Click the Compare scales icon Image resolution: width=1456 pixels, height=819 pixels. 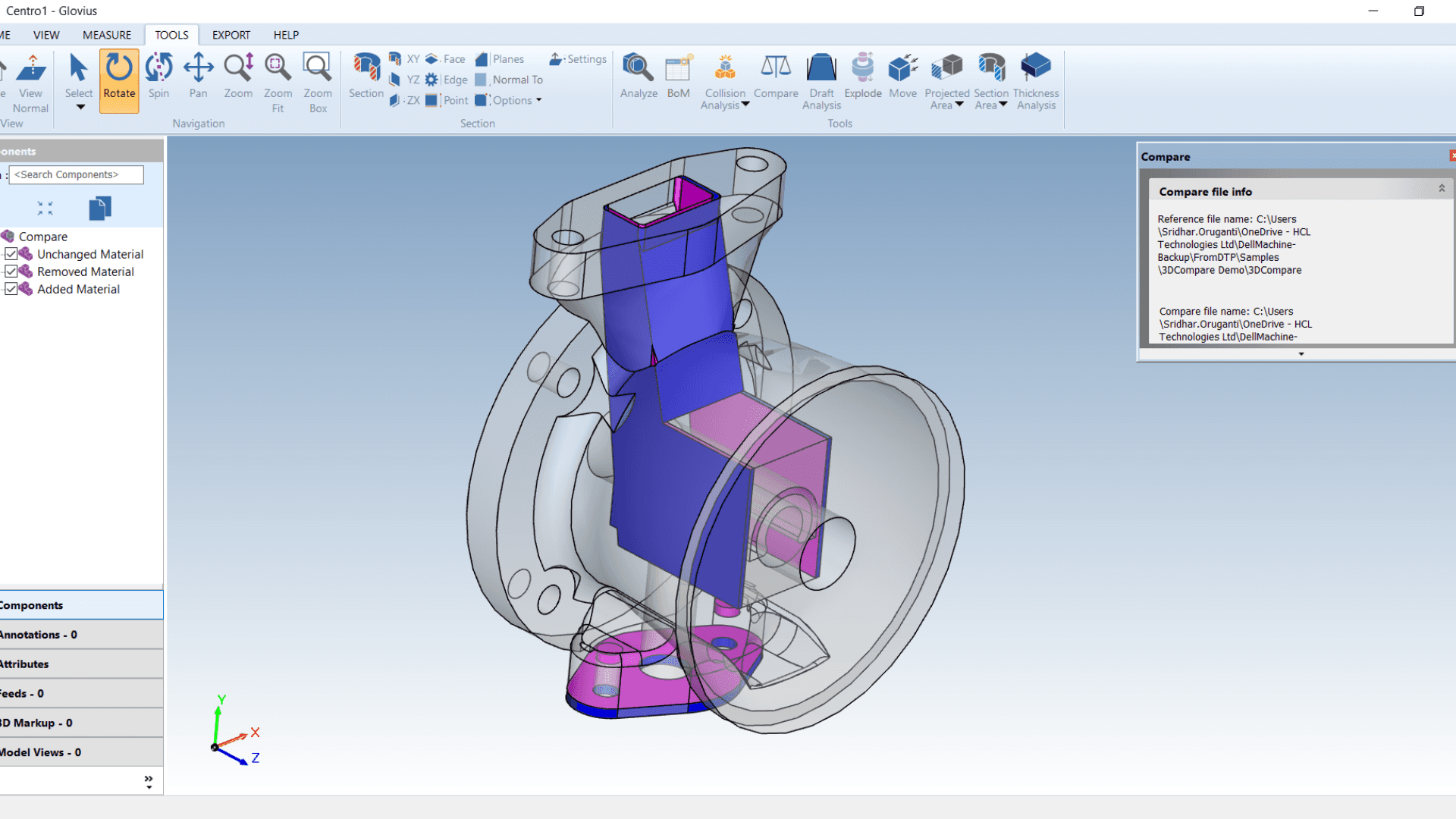pyautogui.click(x=775, y=68)
